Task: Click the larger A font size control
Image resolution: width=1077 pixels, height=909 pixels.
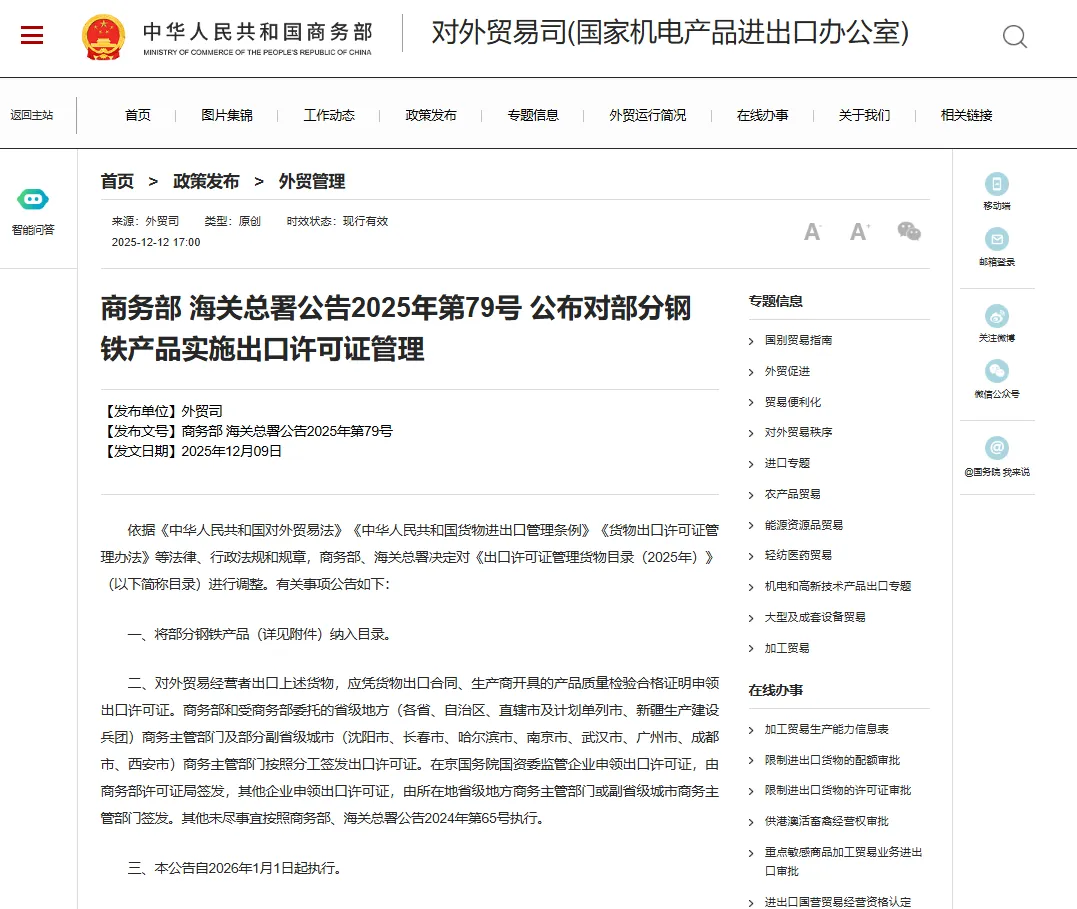Action: [858, 231]
